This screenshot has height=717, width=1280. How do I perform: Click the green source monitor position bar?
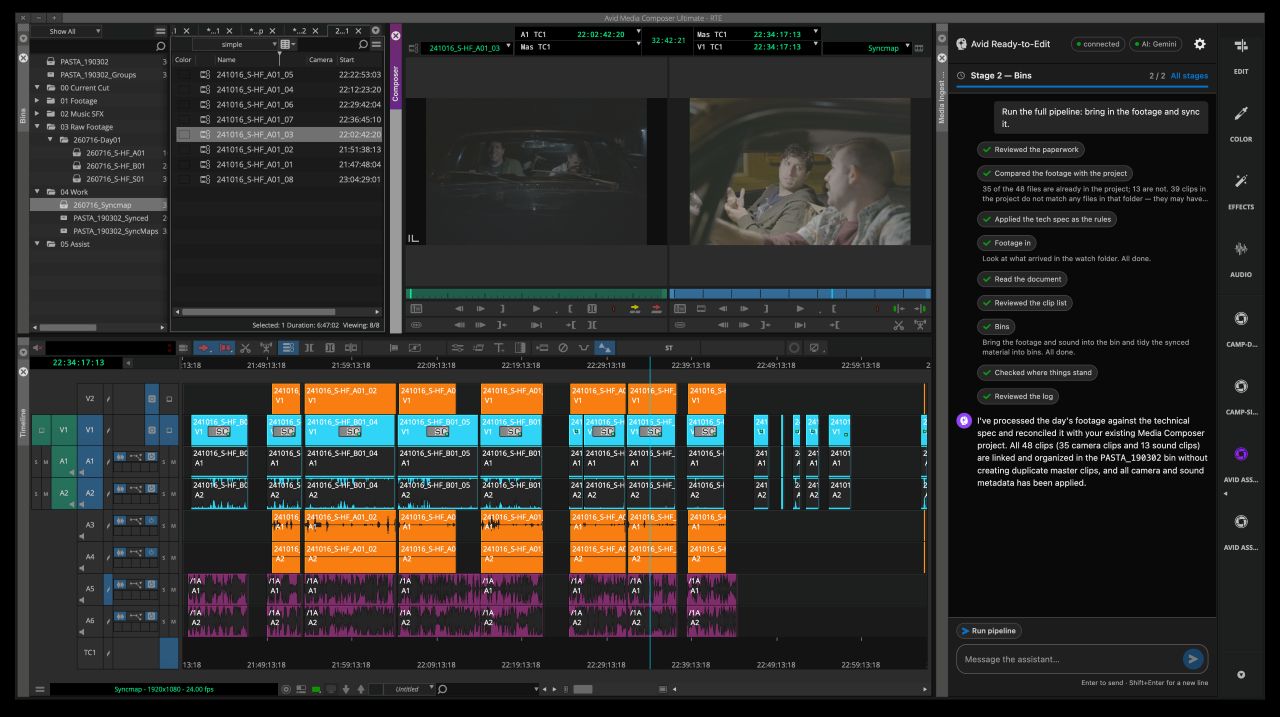pos(536,294)
